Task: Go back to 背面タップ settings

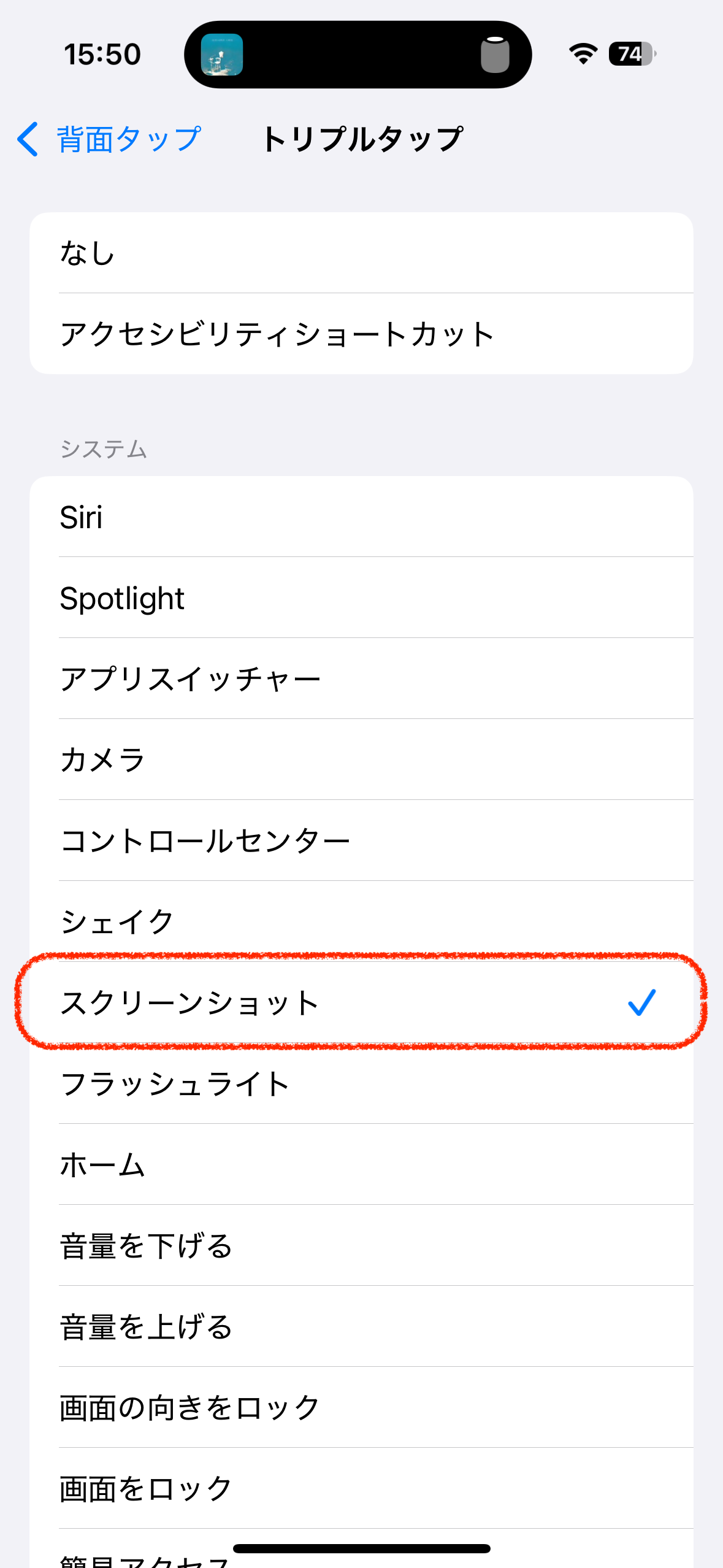Action: (128, 139)
